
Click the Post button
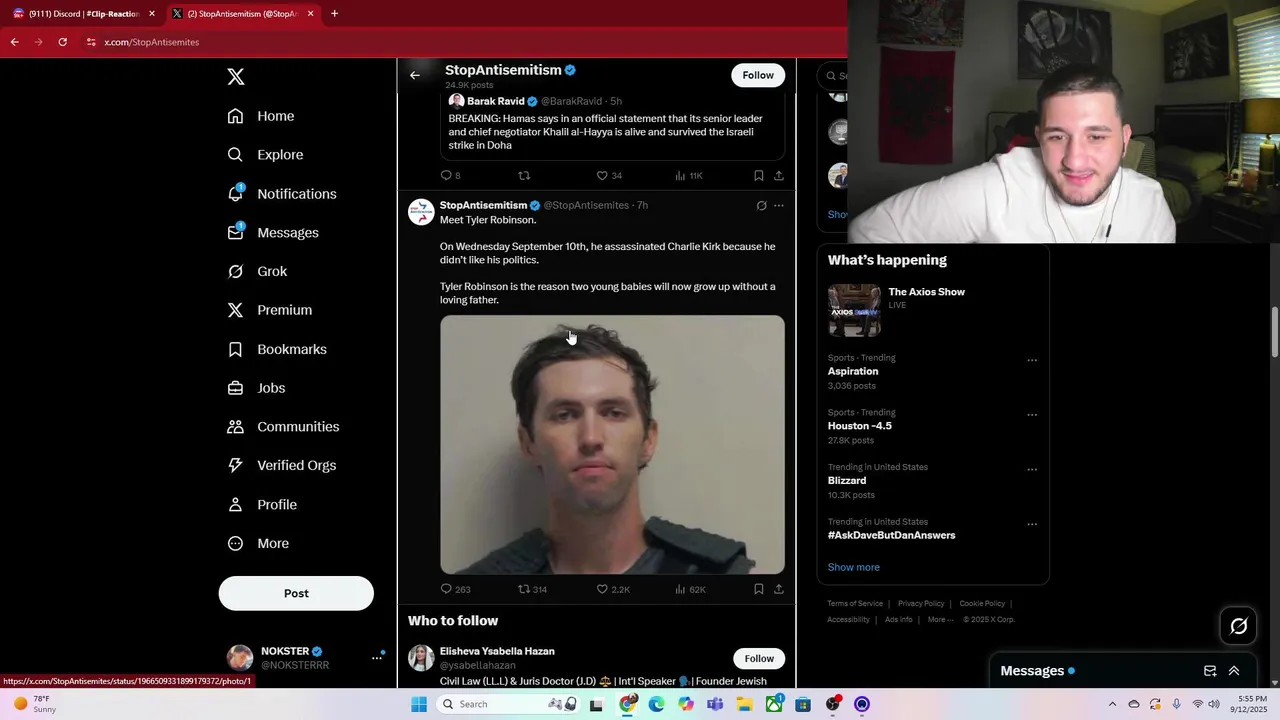tap(296, 593)
